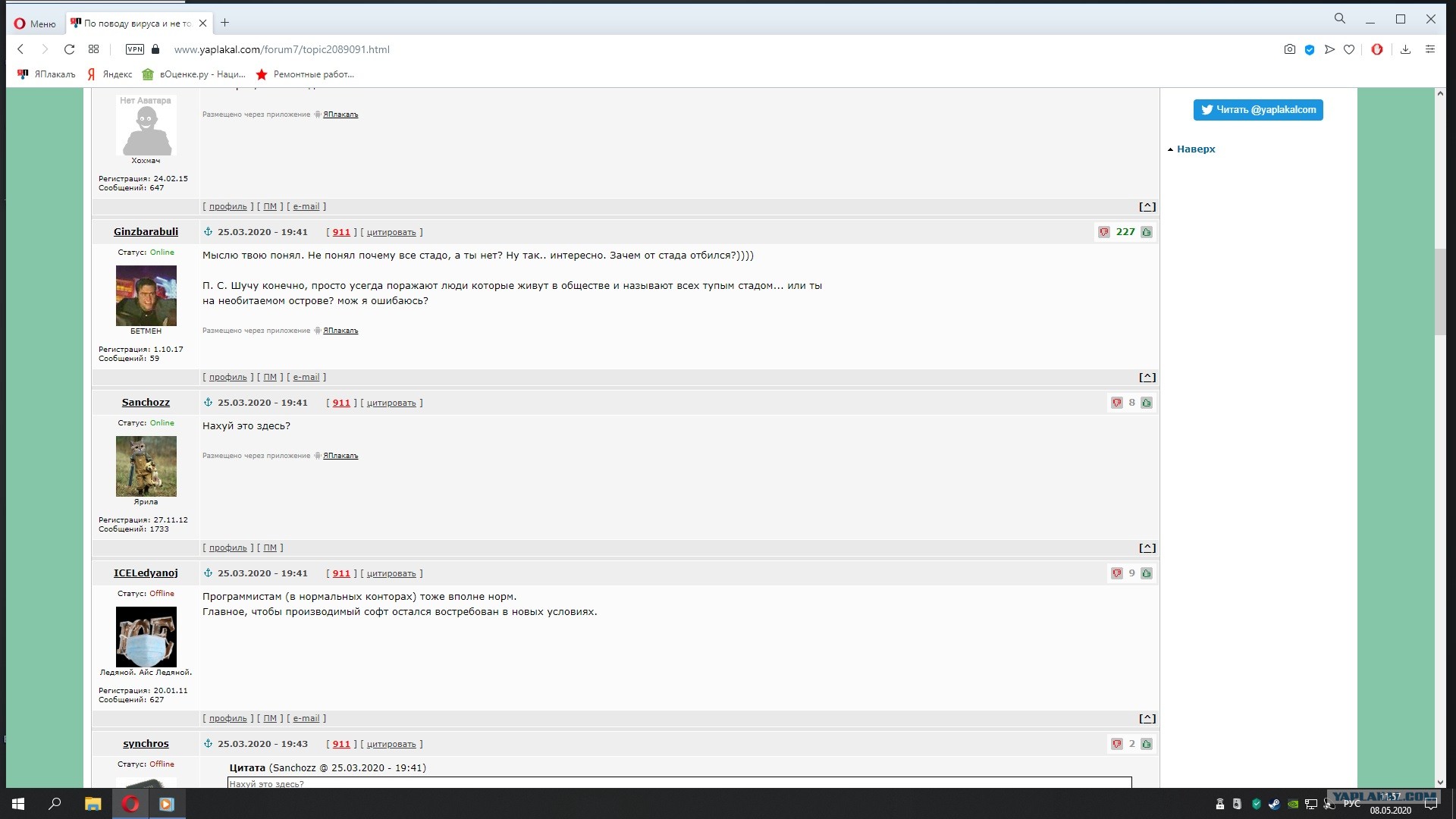Viewport: 1456px width, 819px height.
Task: Quote synchros's post with цитировать
Action: [391, 744]
